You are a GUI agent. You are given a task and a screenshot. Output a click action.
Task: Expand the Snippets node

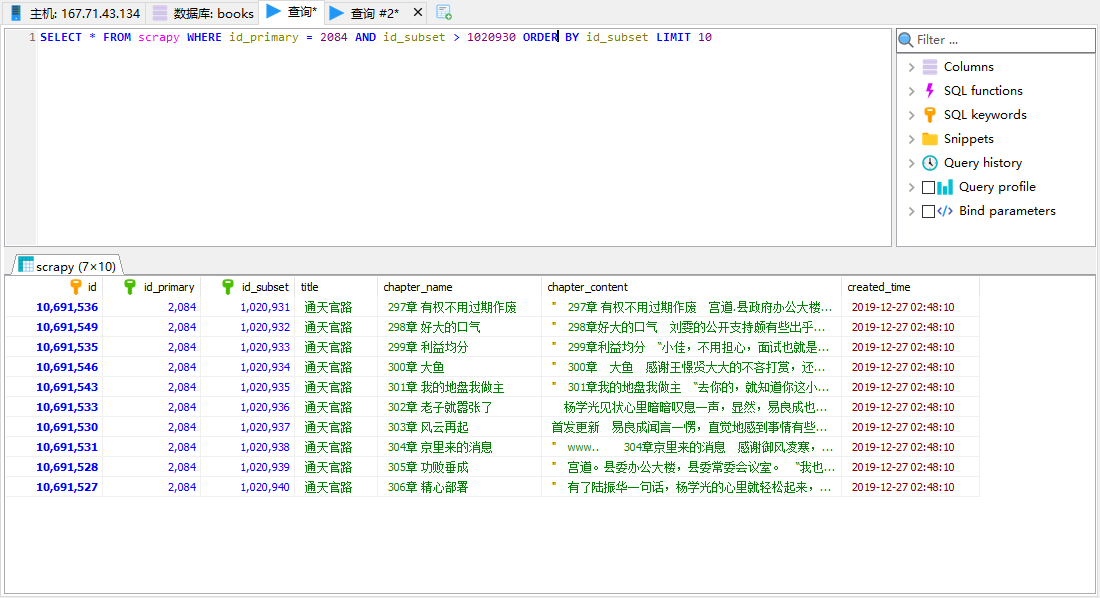pyautogui.click(x=911, y=139)
